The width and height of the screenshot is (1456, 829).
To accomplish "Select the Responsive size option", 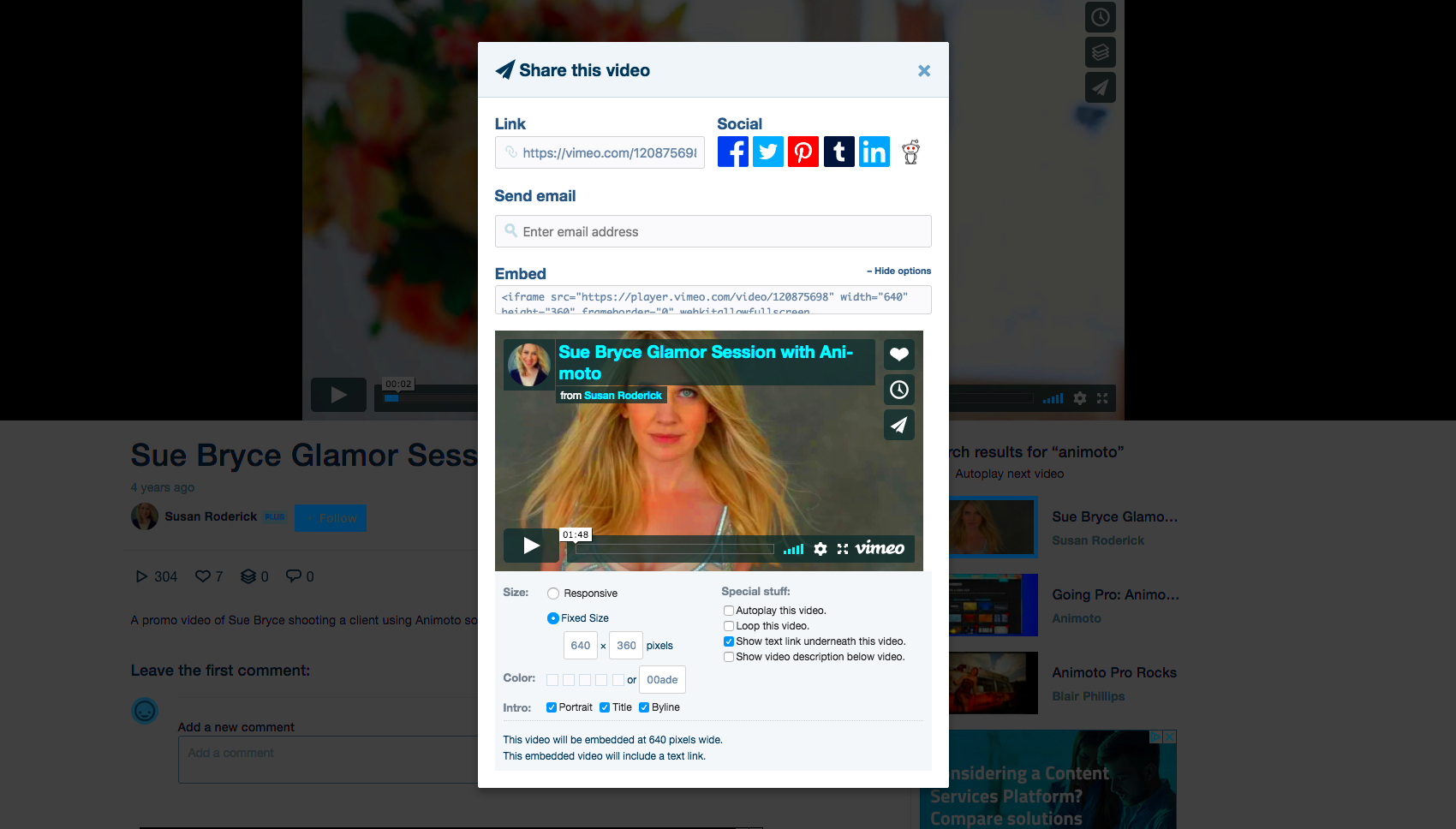I will click(x=553, y=593).
